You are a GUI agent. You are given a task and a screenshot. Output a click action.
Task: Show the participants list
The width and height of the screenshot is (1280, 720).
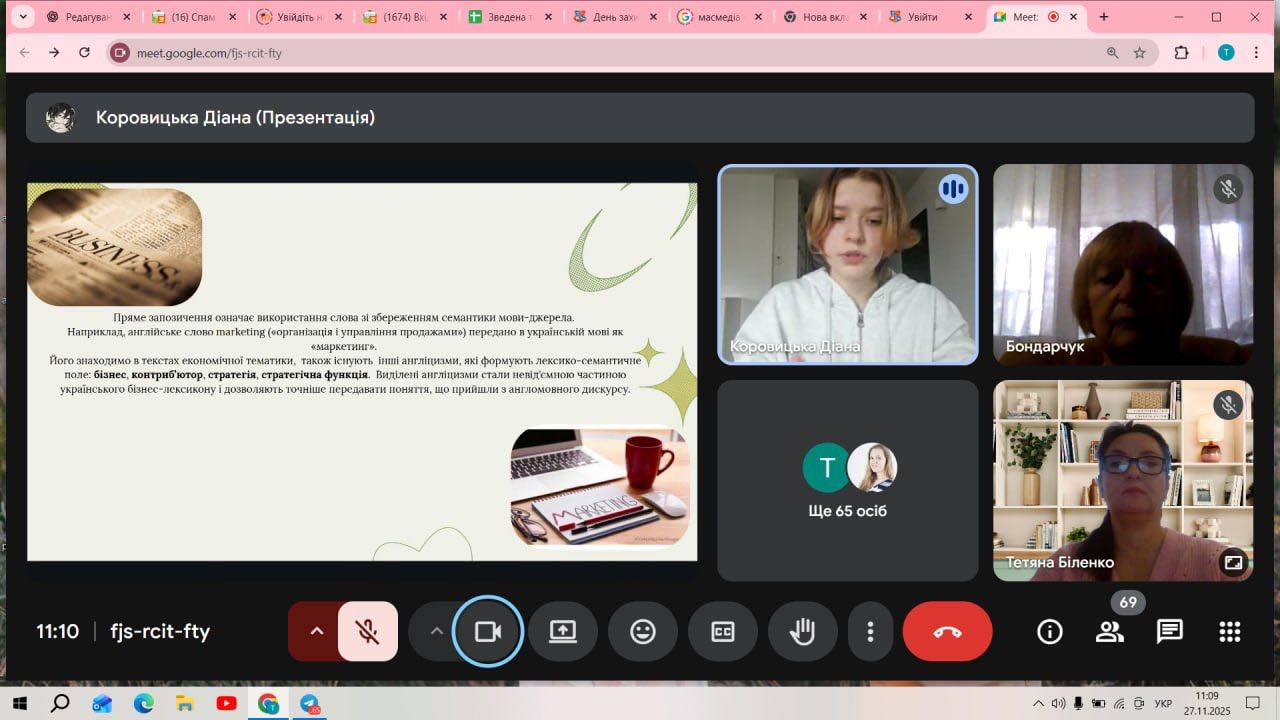[1109, 631]
